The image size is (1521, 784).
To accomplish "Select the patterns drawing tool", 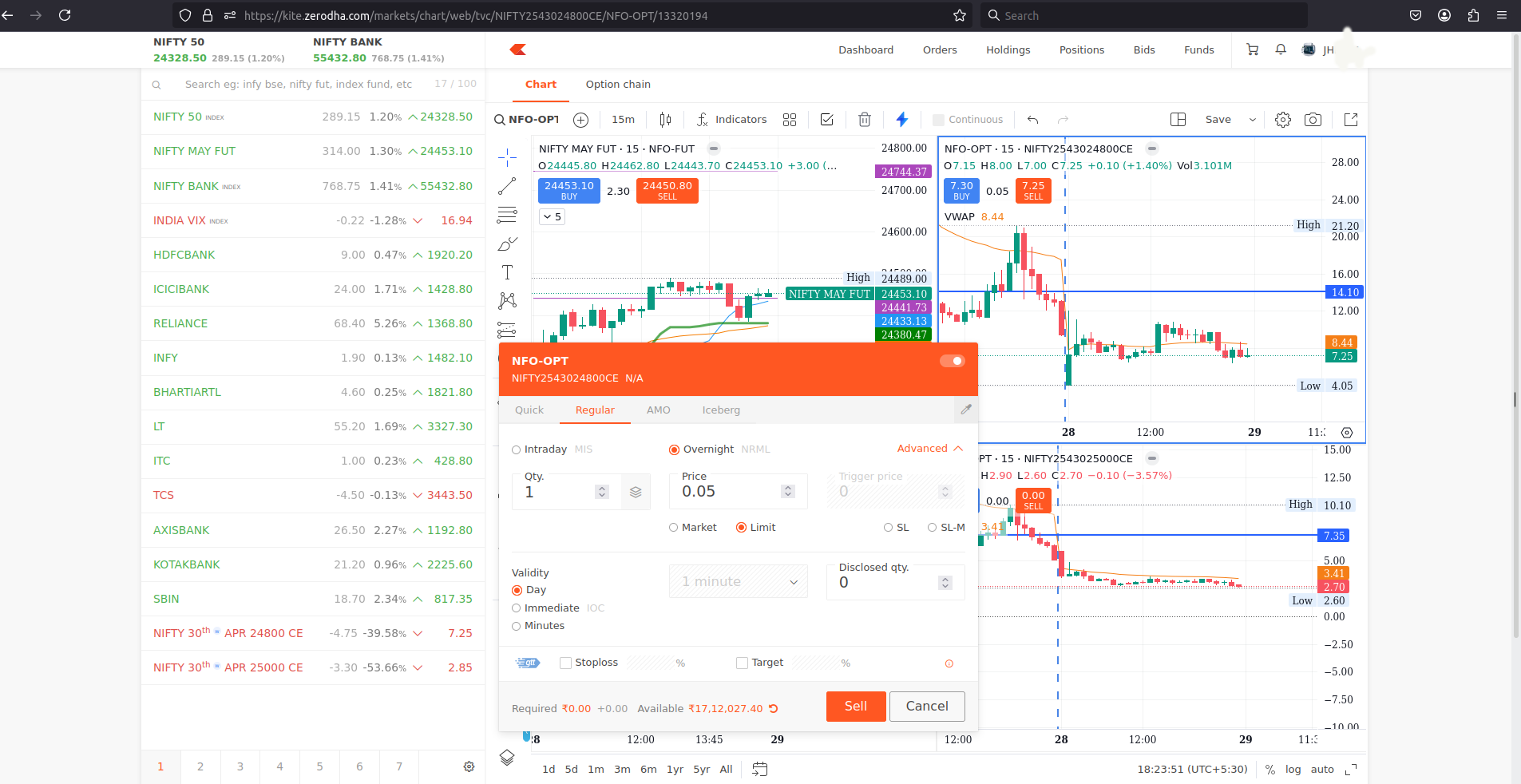I will (507, 301).
